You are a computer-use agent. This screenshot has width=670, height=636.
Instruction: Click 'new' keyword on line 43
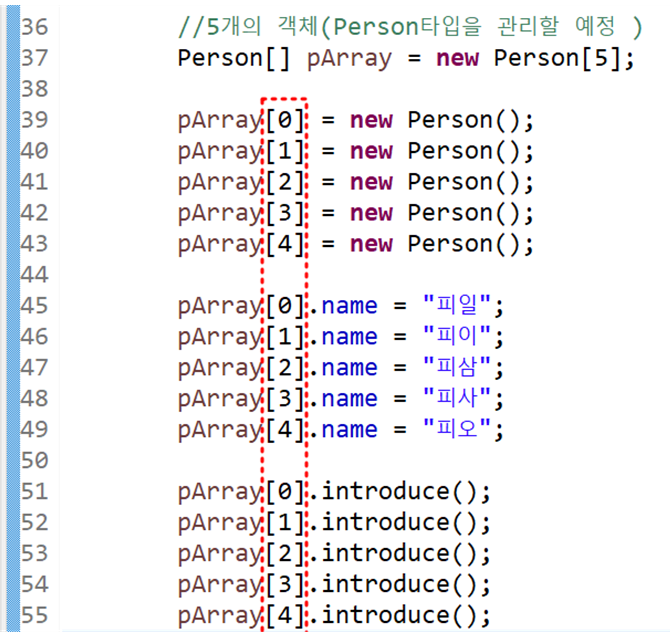coord(371,244)
